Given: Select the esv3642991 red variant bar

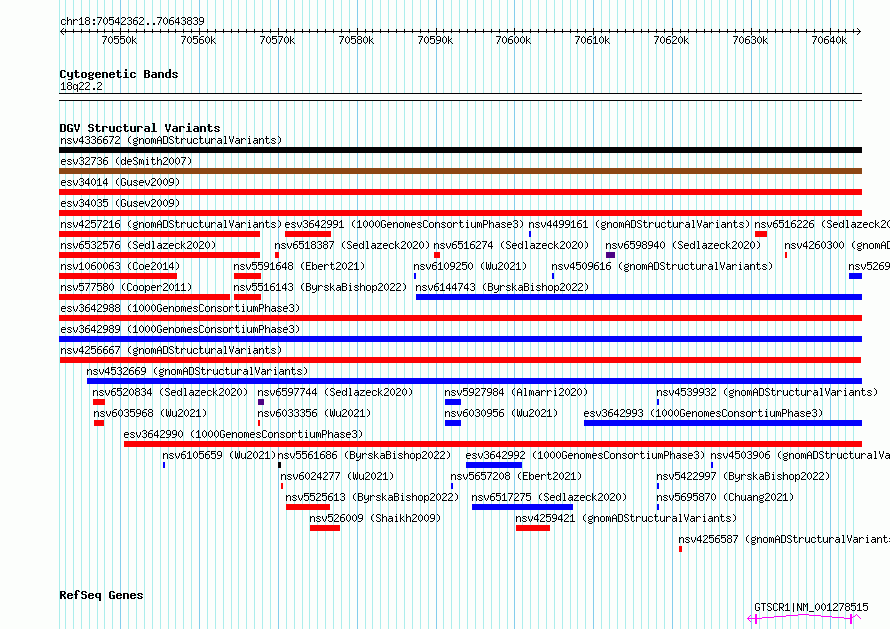Looking at the screenshot, I should pos(308,234).
